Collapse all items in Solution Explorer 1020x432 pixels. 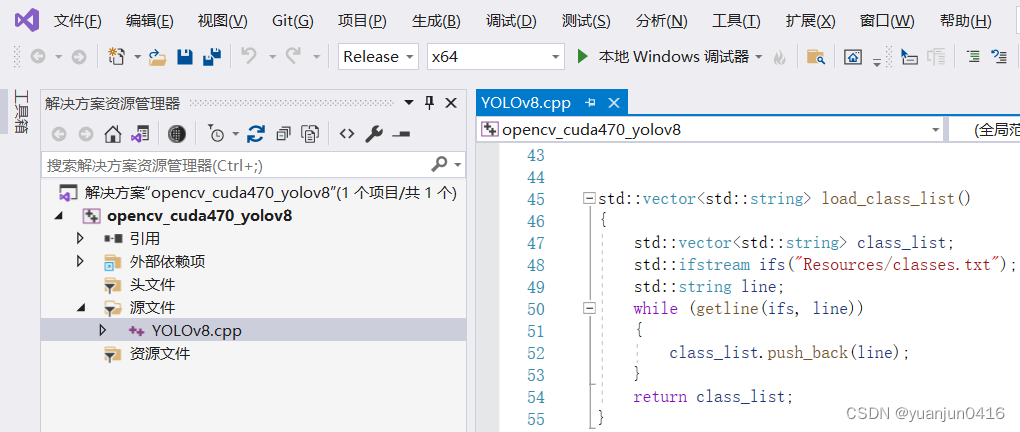[x=284, y=134]
